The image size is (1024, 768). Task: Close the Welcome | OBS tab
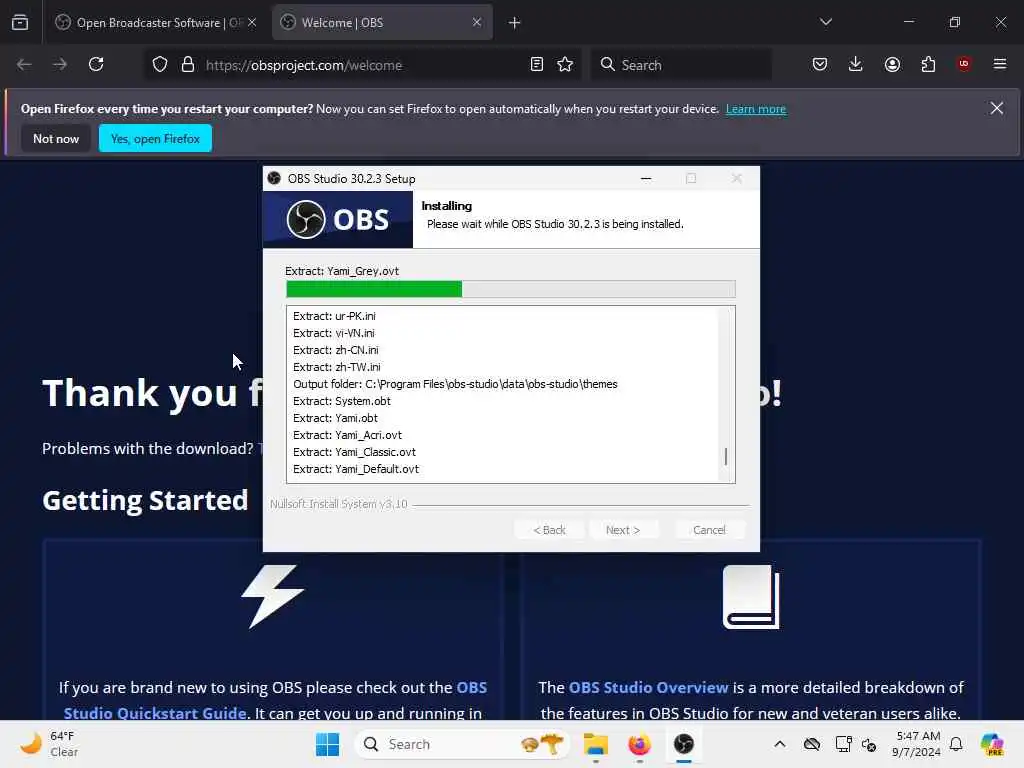[477, 23]
